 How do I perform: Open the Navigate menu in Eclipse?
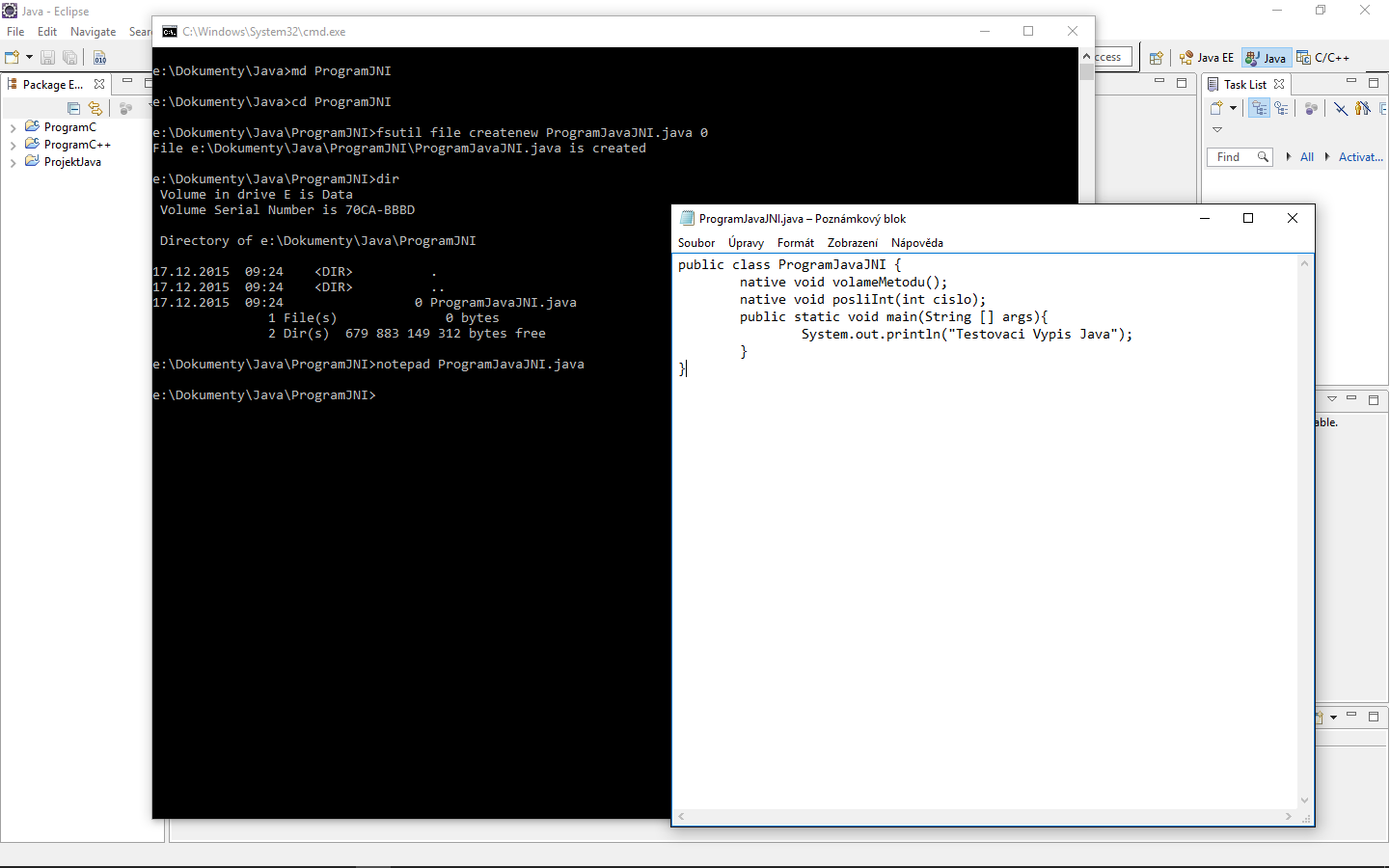click(x=93, y=31)
